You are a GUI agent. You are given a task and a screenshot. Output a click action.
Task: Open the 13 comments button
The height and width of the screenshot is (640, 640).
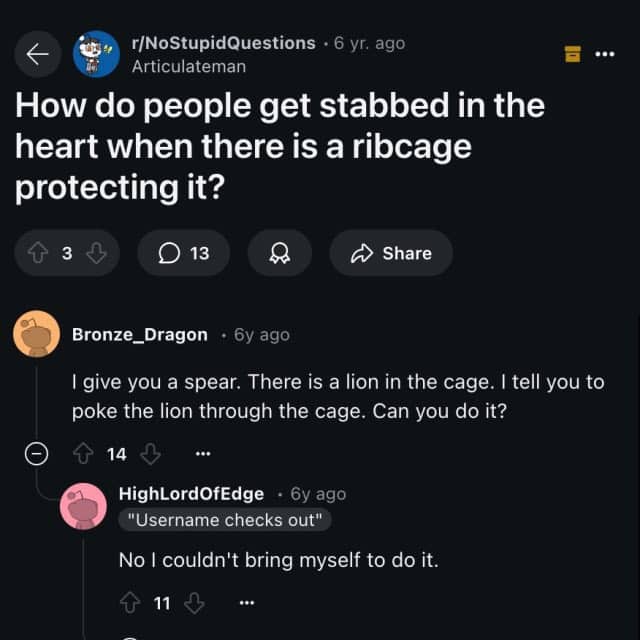(x=184, y=253)
